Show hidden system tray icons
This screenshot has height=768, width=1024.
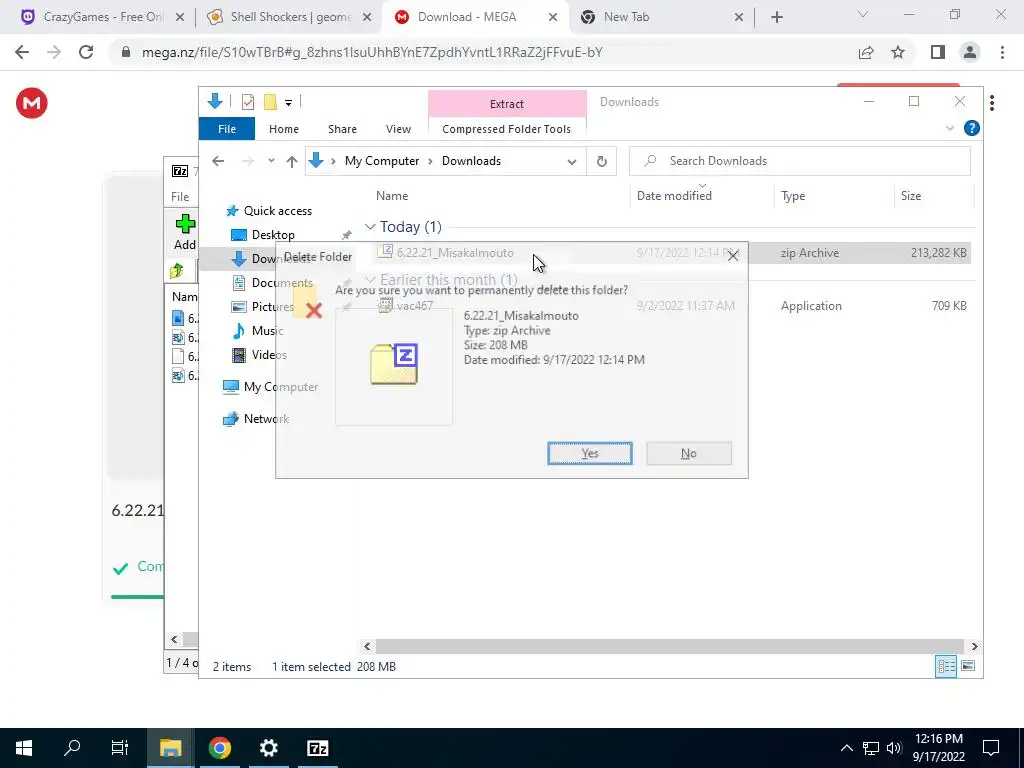(x=846, y=748)
